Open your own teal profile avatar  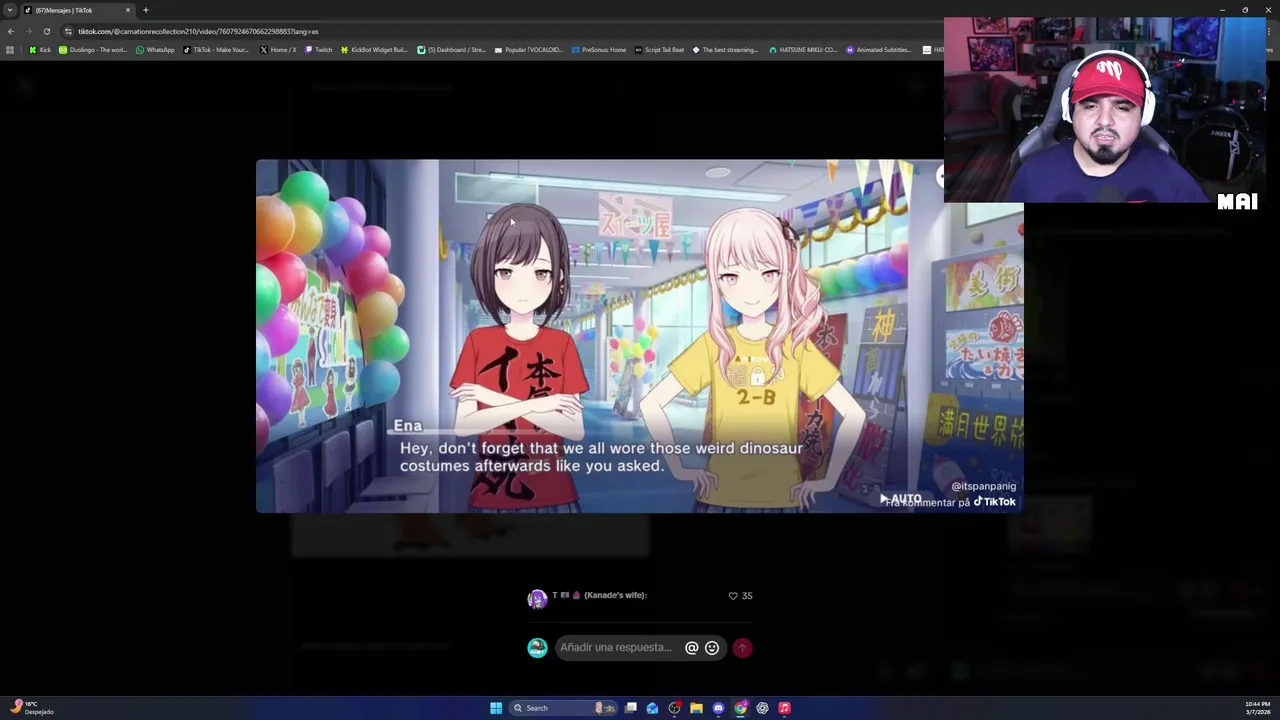click(537, 648)
